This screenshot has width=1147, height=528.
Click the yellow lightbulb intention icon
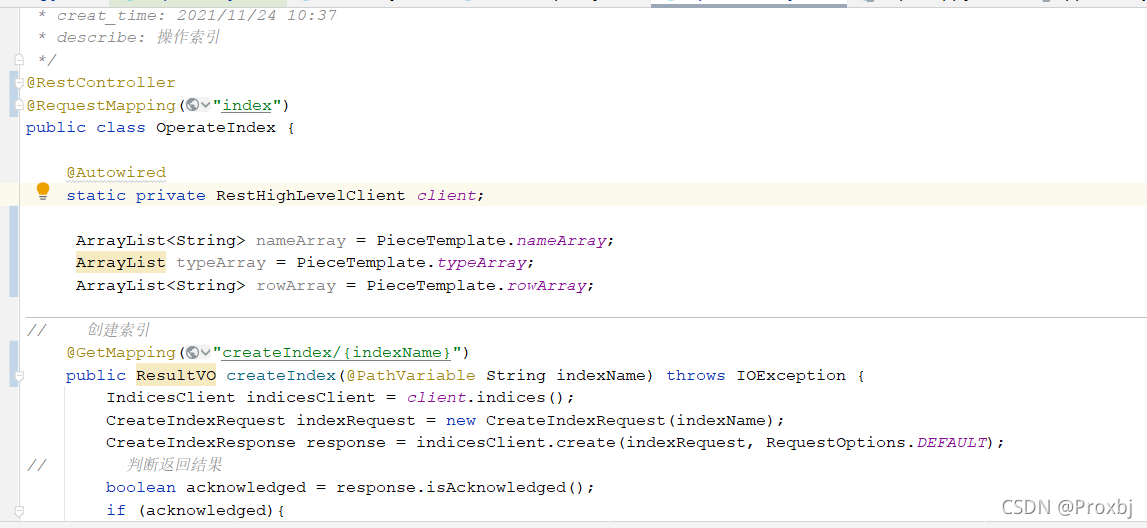click(42, 192)
